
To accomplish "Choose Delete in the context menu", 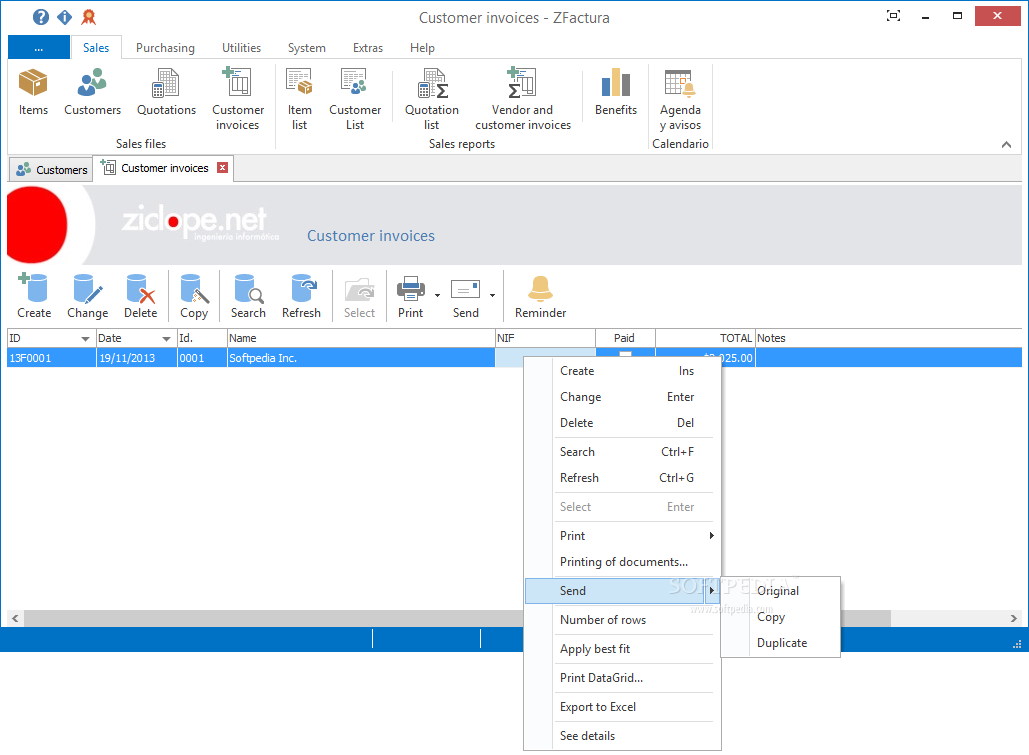I will (x=622, y=423).
